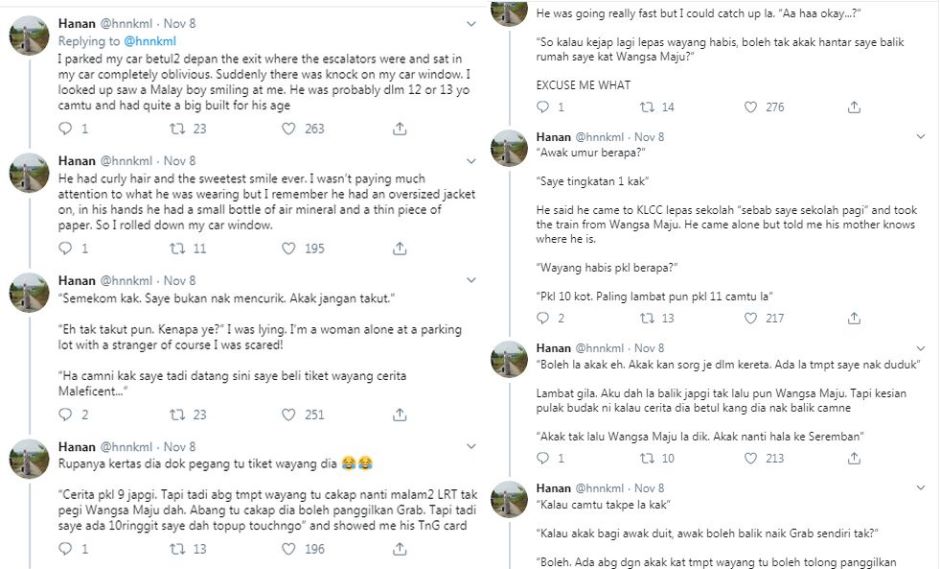Retweet the tweet showing 10 retweets
940x569 pixels.
click(646, 458)
